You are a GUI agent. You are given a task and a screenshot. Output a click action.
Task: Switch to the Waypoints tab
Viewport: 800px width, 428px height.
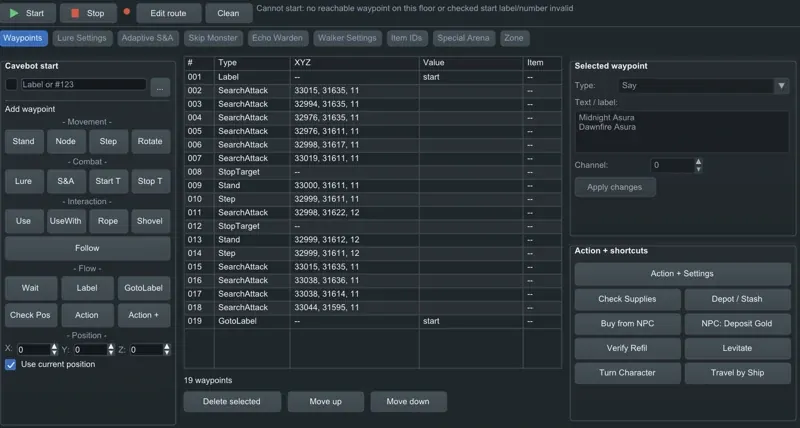click(x=23, y=38)
